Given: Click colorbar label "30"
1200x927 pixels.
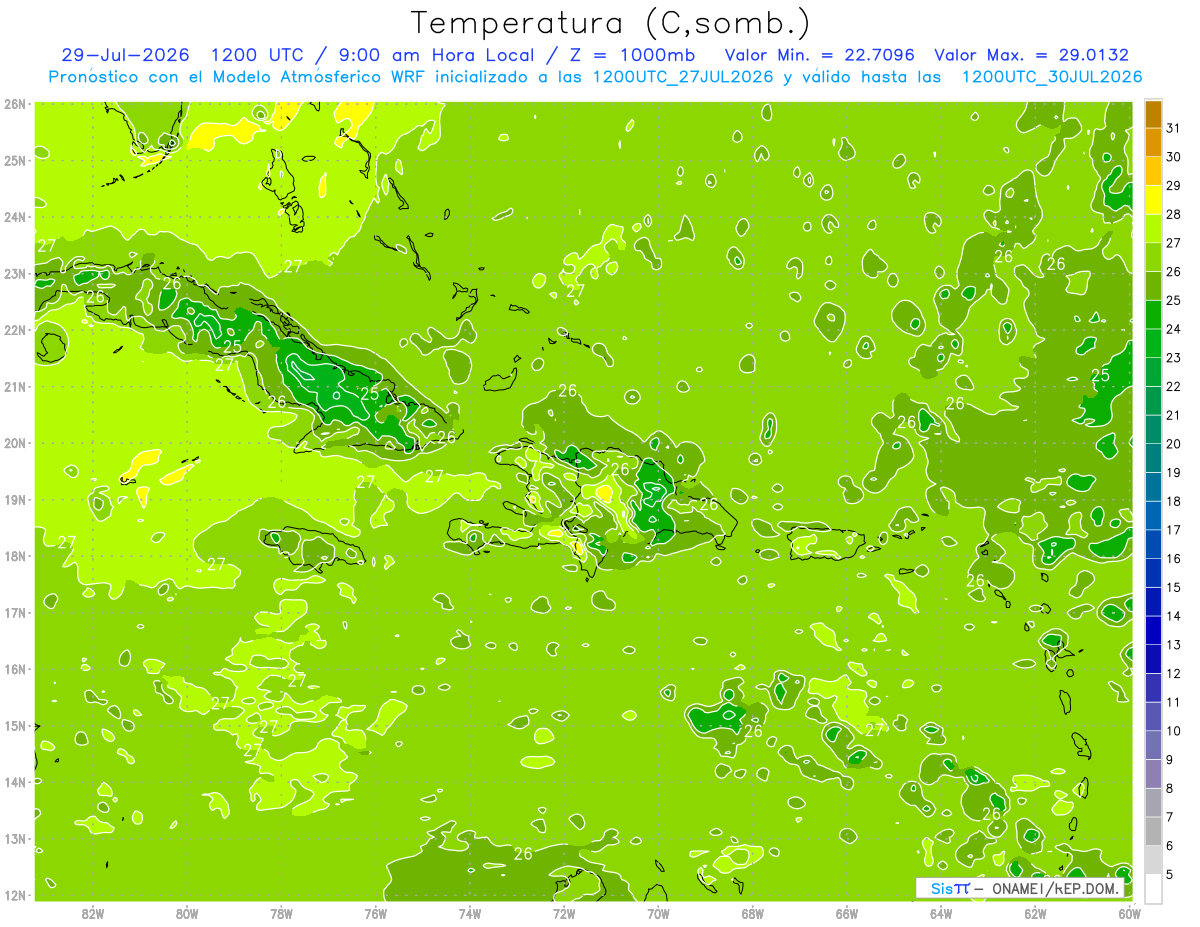Looking at the screenshot, I should 1174,156.
